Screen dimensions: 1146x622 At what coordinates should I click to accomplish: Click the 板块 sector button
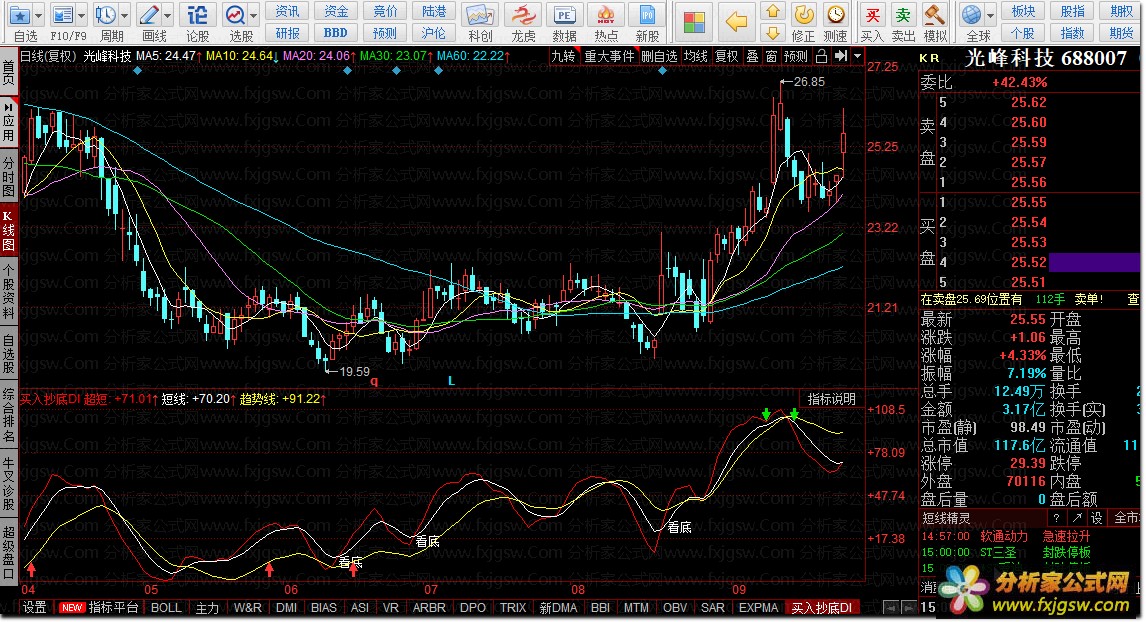1022,11
